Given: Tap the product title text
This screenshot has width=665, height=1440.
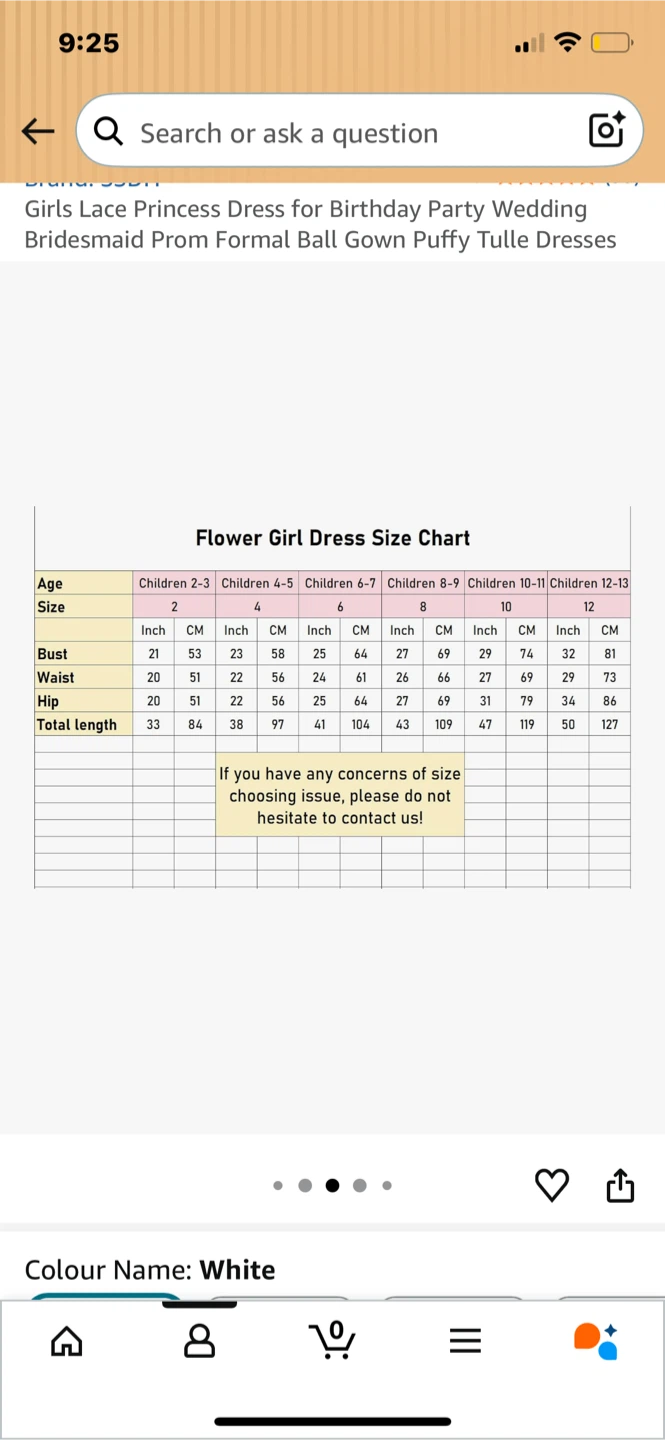Looking at the screenshot, I should 320,224.
